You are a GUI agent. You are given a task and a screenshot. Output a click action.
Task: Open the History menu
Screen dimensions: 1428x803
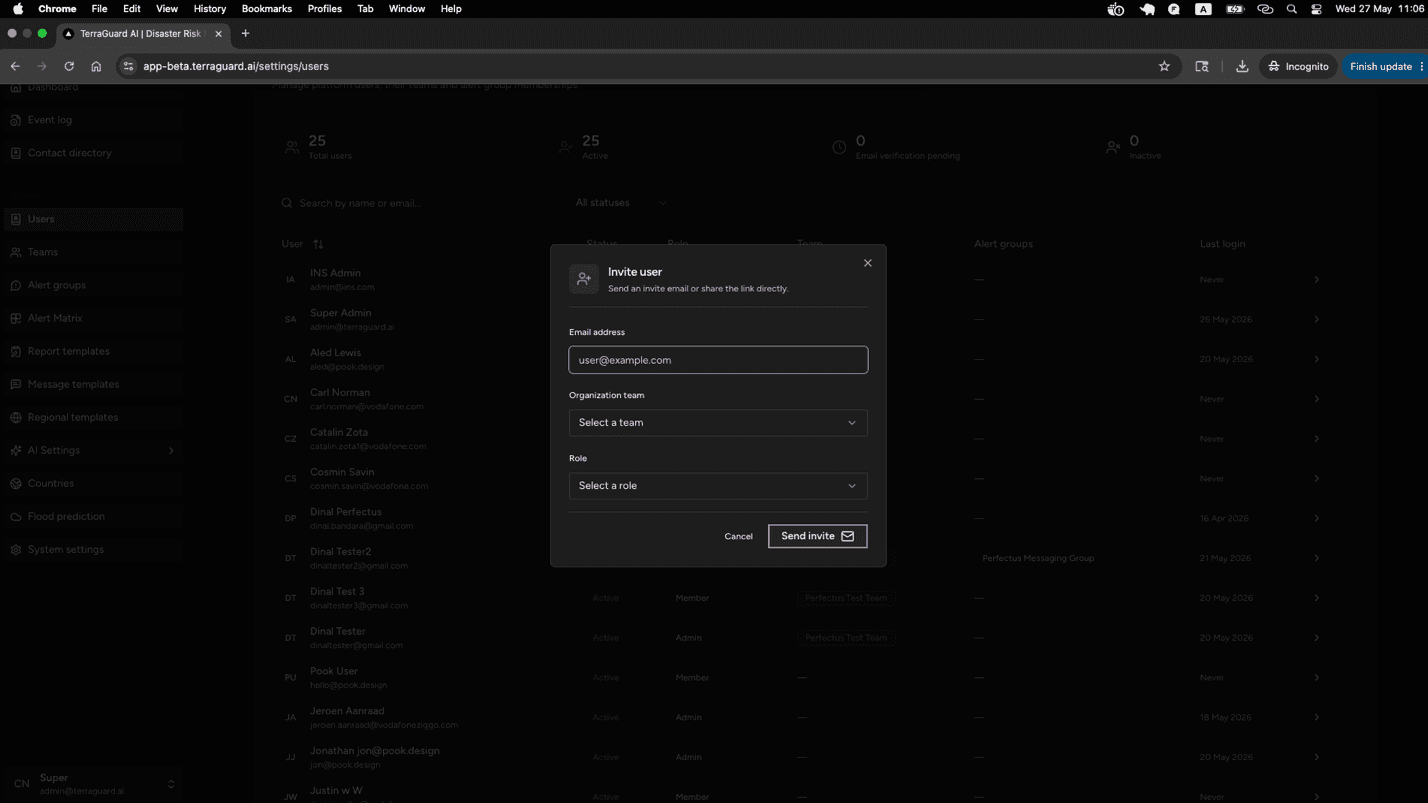(x=209, y=8)
